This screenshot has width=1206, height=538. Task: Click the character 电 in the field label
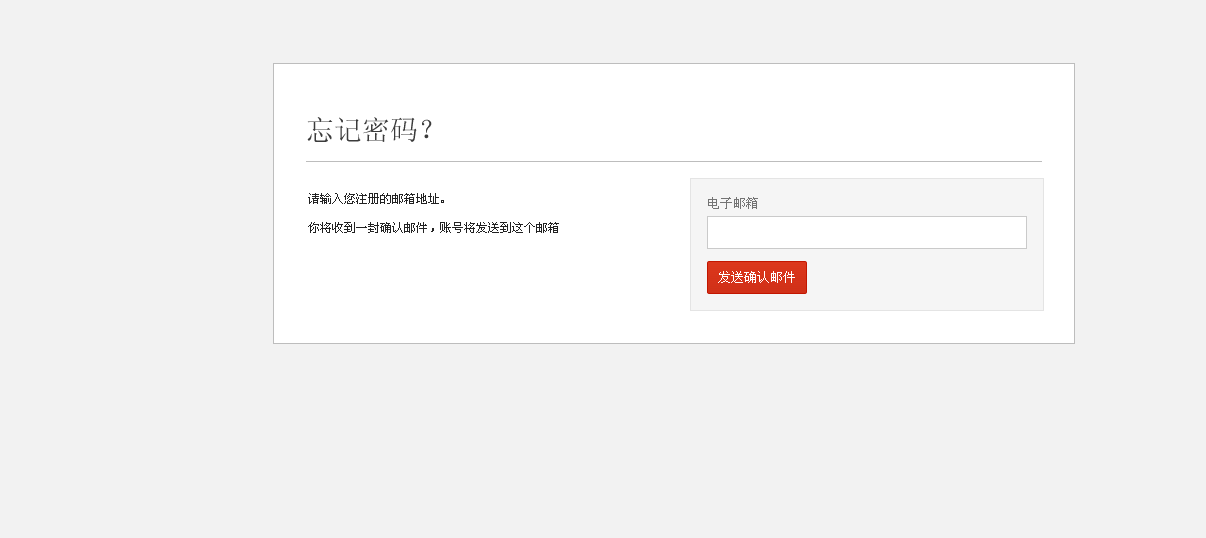713,203
